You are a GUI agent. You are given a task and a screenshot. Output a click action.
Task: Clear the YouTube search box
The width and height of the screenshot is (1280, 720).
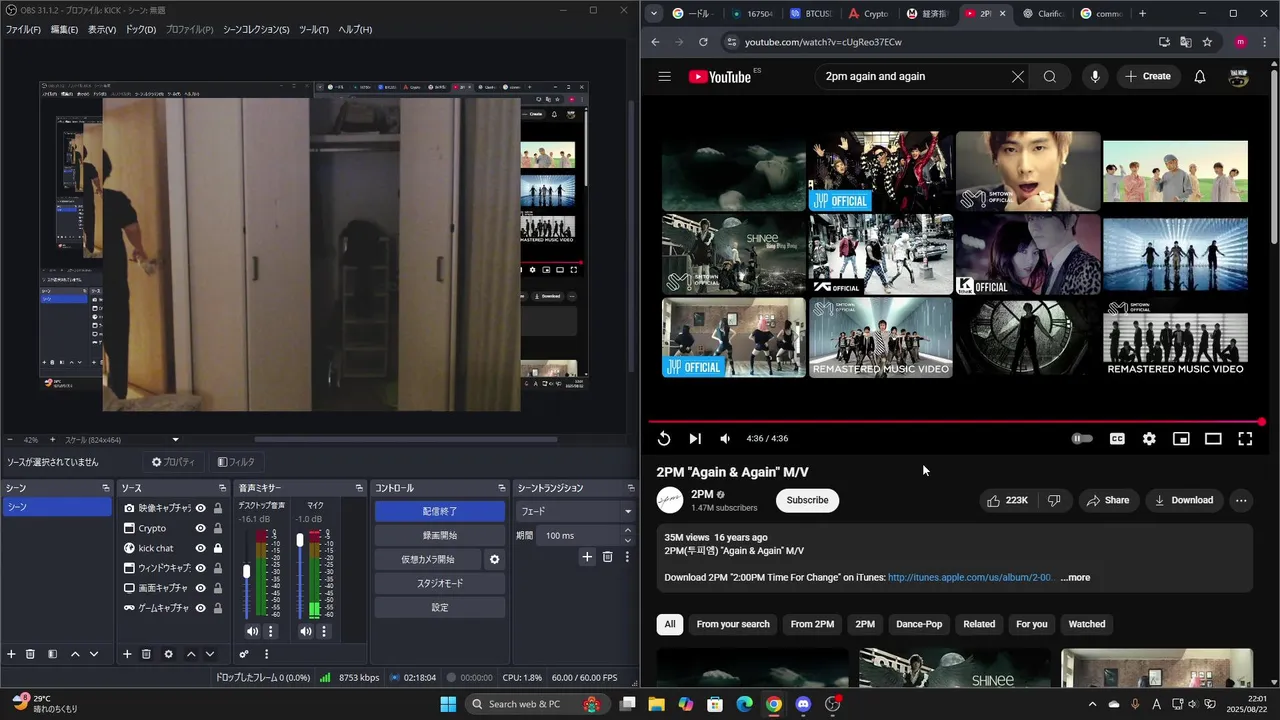(x=1018, y=76)
